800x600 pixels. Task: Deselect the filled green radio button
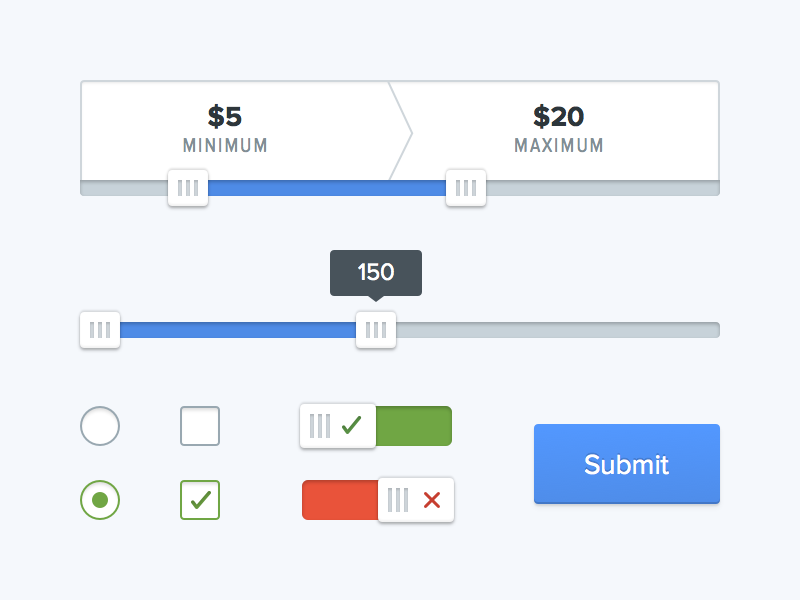point(100,500)
